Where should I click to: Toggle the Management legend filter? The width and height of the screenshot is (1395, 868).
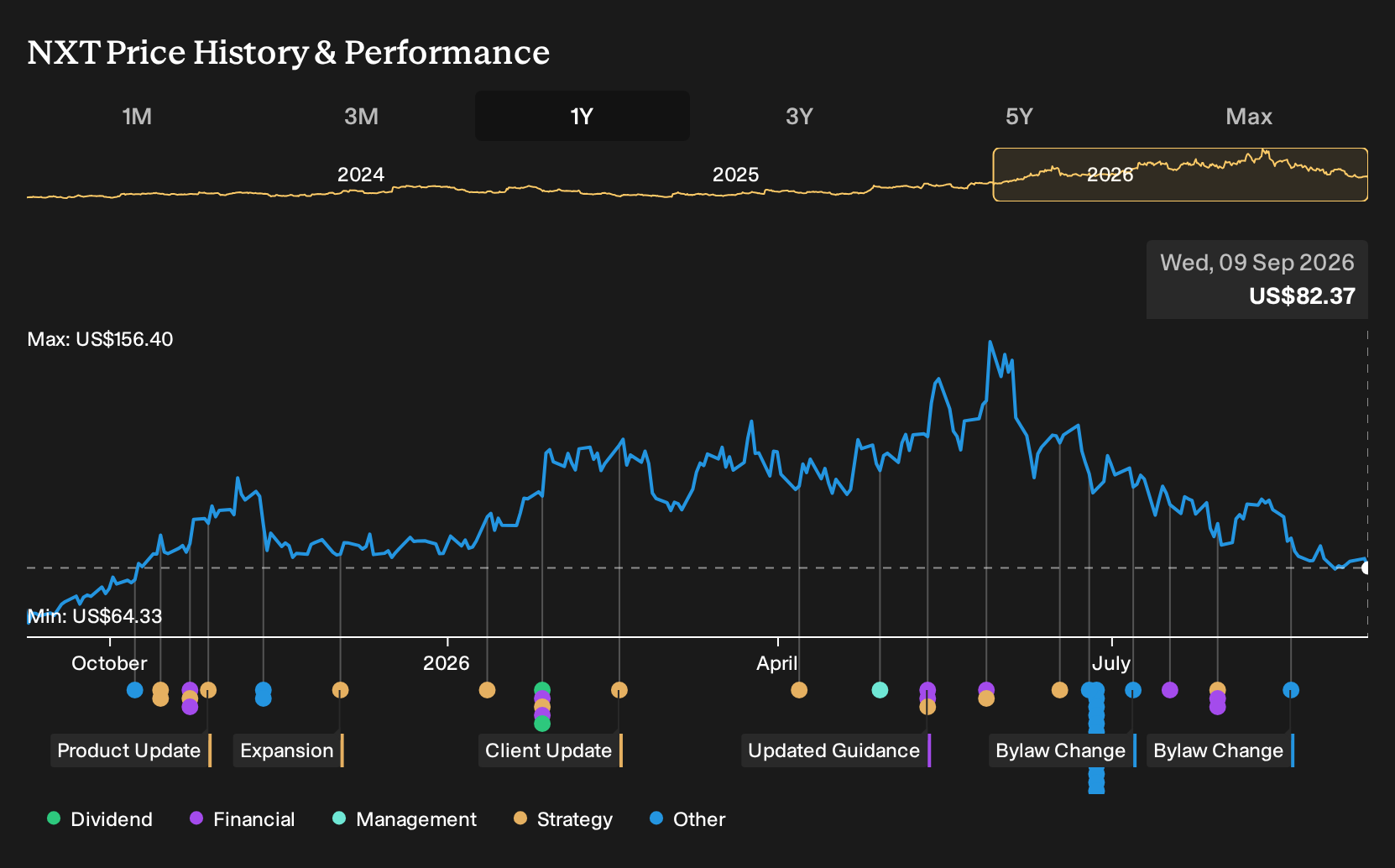(x=404, y=819)
